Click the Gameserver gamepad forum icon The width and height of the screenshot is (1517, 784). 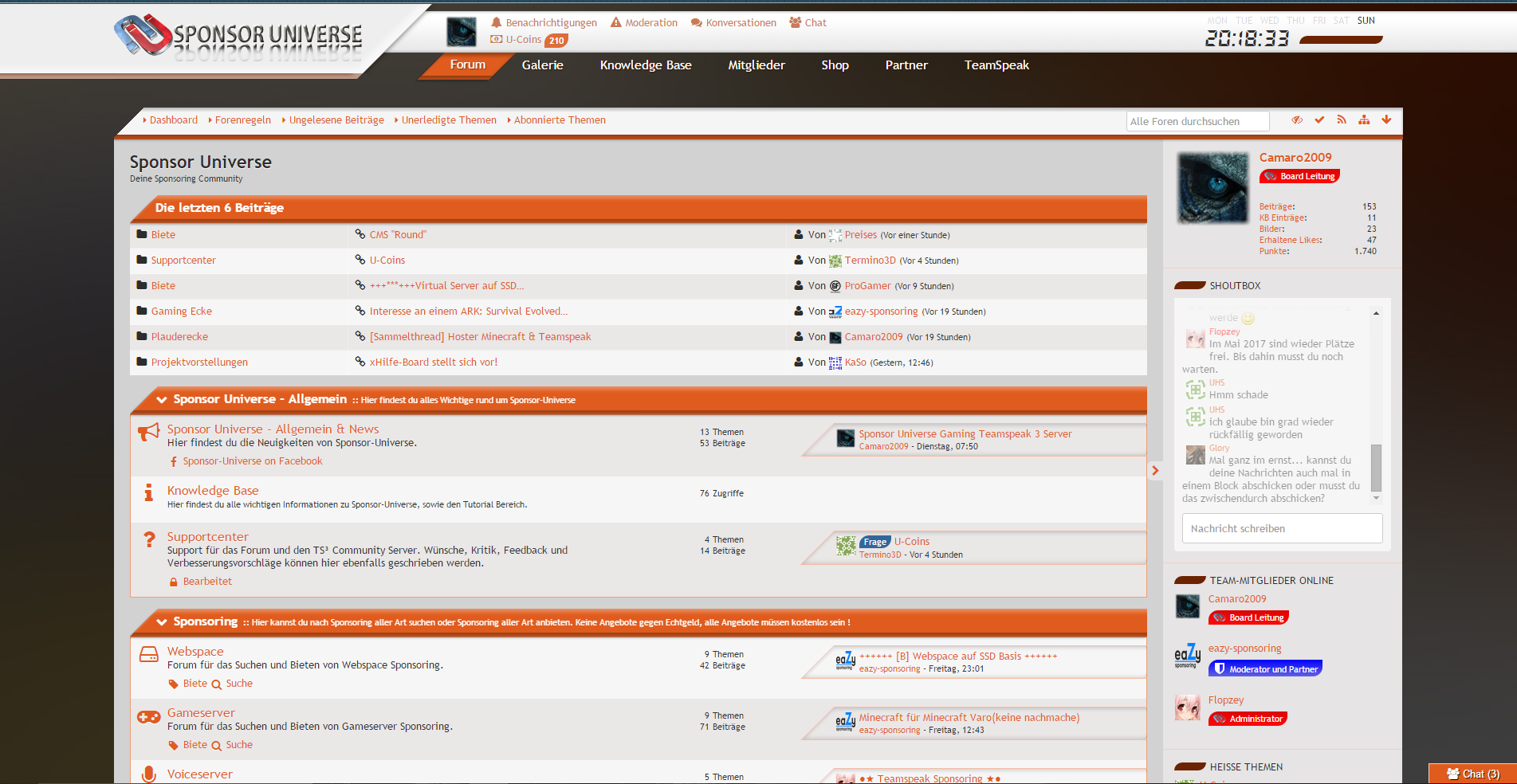[148, 717]
